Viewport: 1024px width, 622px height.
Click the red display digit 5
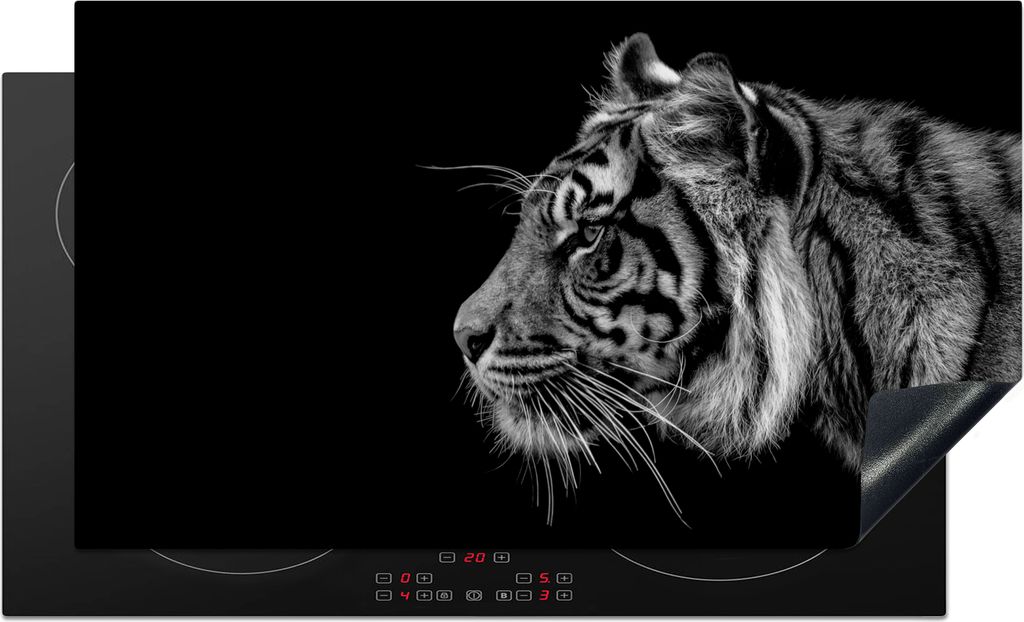point(545,578)
